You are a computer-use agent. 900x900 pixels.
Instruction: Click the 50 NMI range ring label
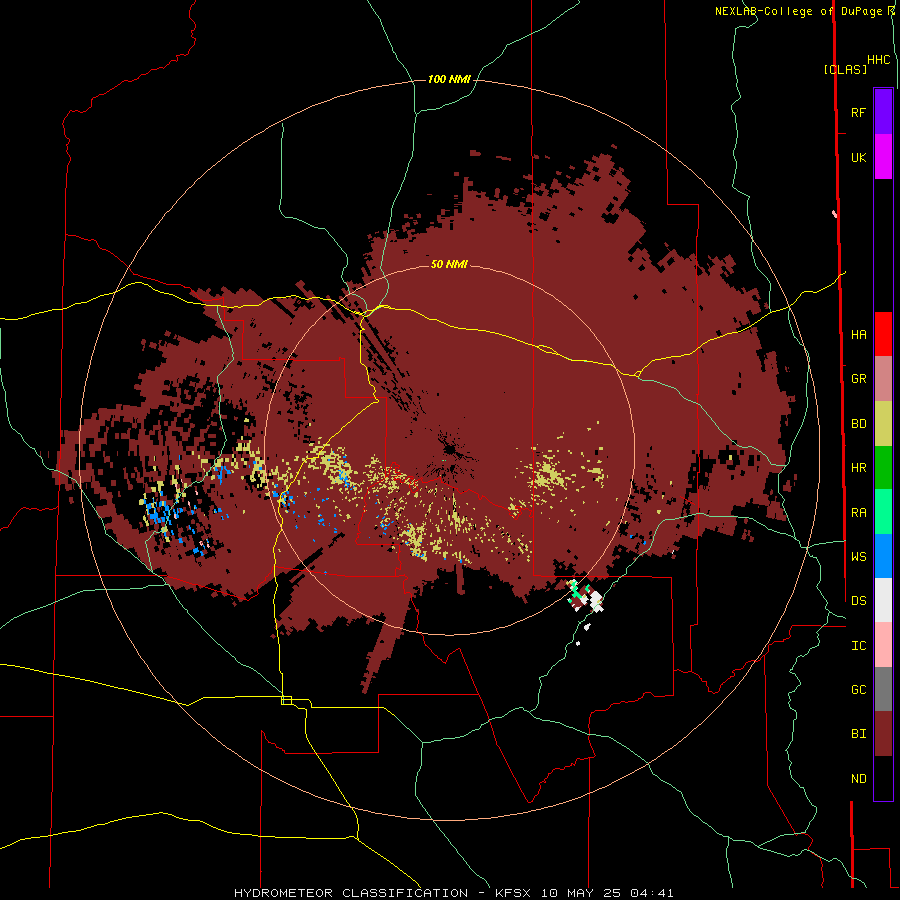pyautogui.click(x=449, y=264)
